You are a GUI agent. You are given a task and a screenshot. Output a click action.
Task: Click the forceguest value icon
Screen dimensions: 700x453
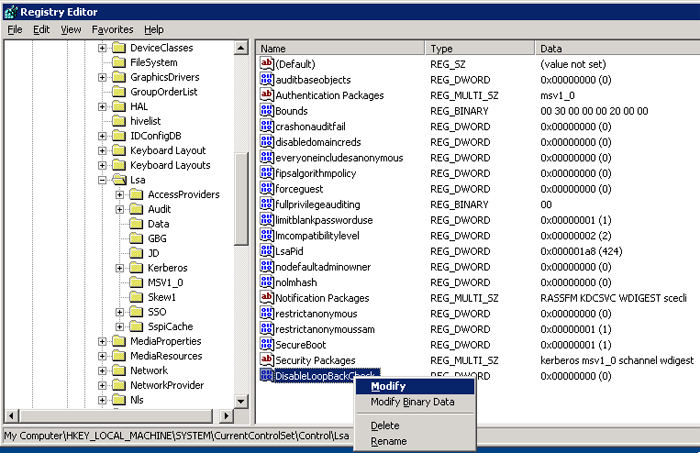pos(267,189)
